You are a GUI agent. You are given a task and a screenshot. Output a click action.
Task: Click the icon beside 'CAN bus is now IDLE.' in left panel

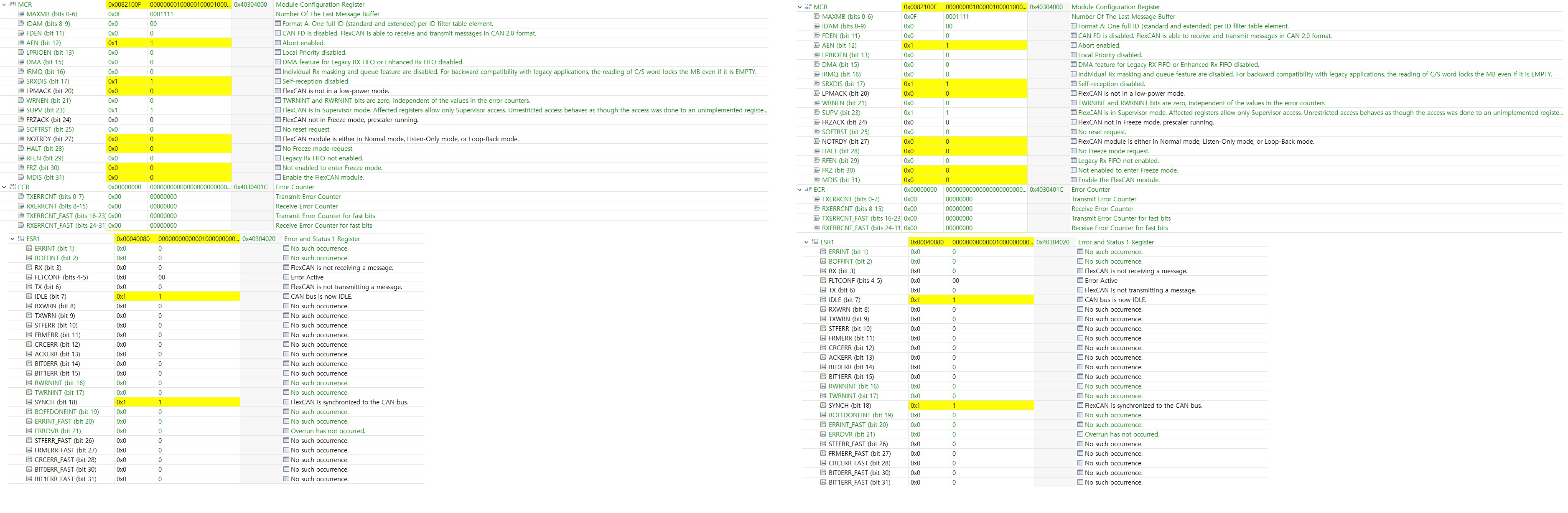[287, 296]
